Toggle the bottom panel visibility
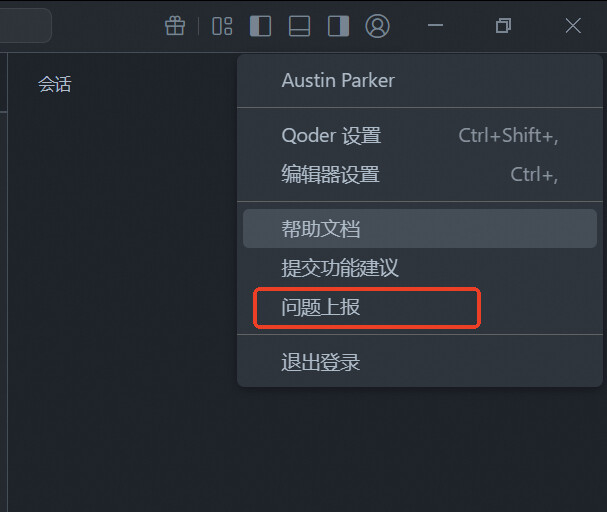This screenshot has height=512, width=607. 299,26
